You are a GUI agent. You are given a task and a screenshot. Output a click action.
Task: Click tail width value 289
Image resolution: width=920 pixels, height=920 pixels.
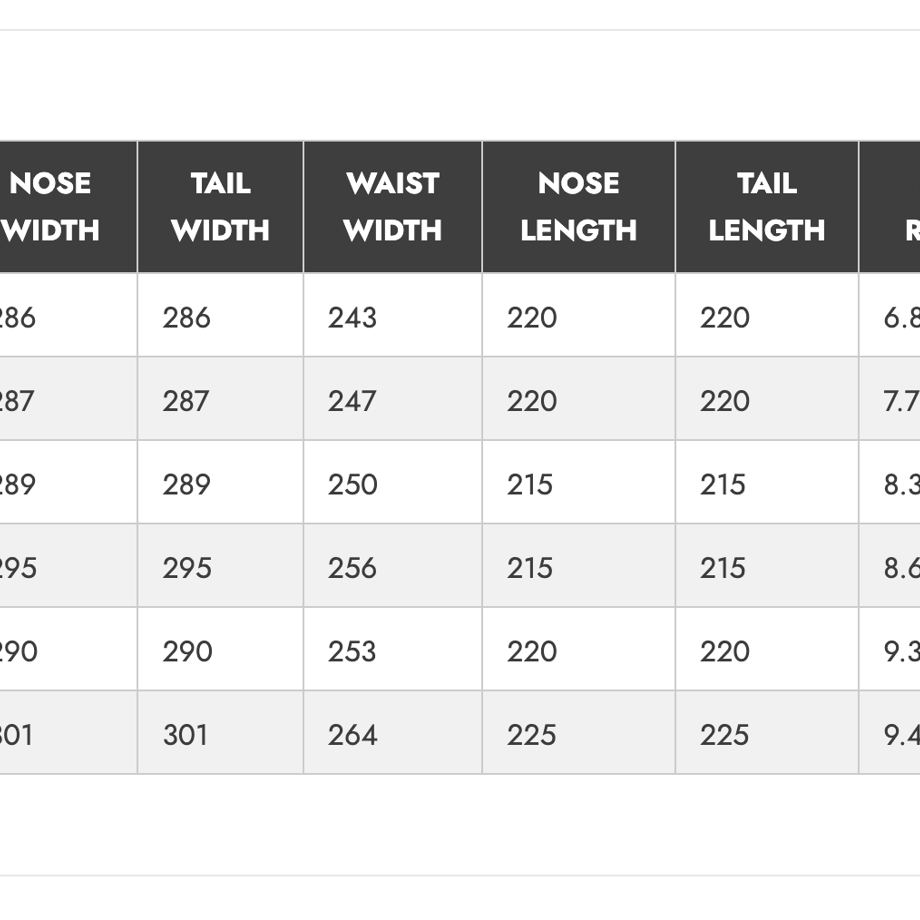pyautogui.click(x=187, y=485)
